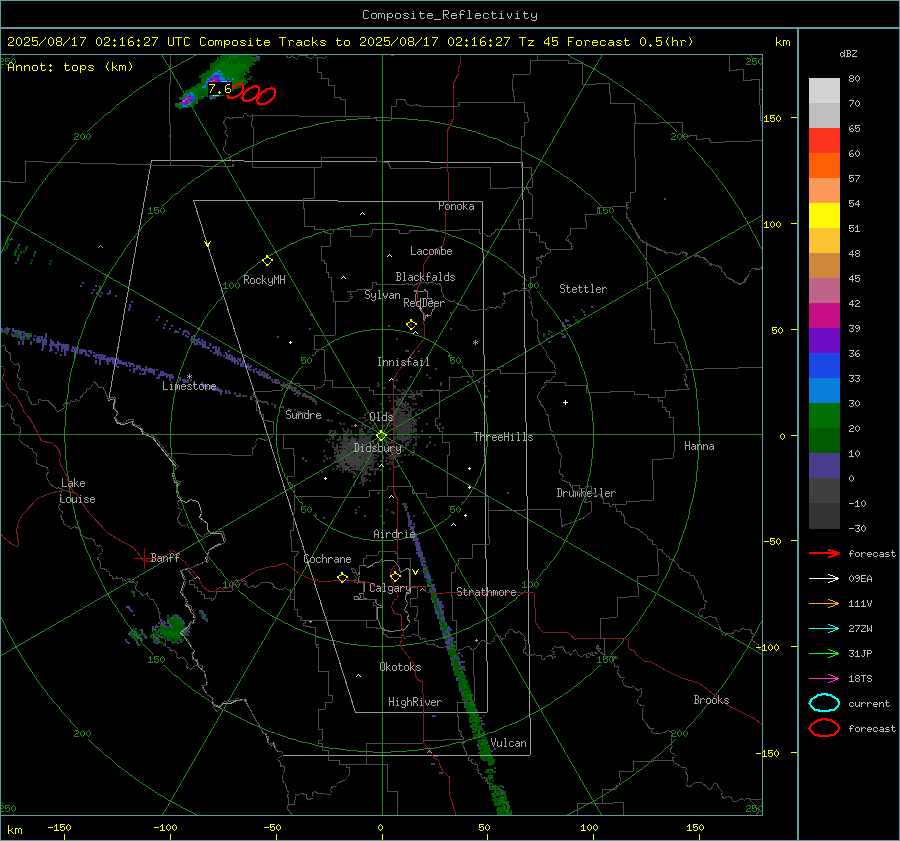Click the Ponoka city label
Image resolution: width=900 pixels, height=841 pixels.
pyautogui.click(x=456, y=206)
